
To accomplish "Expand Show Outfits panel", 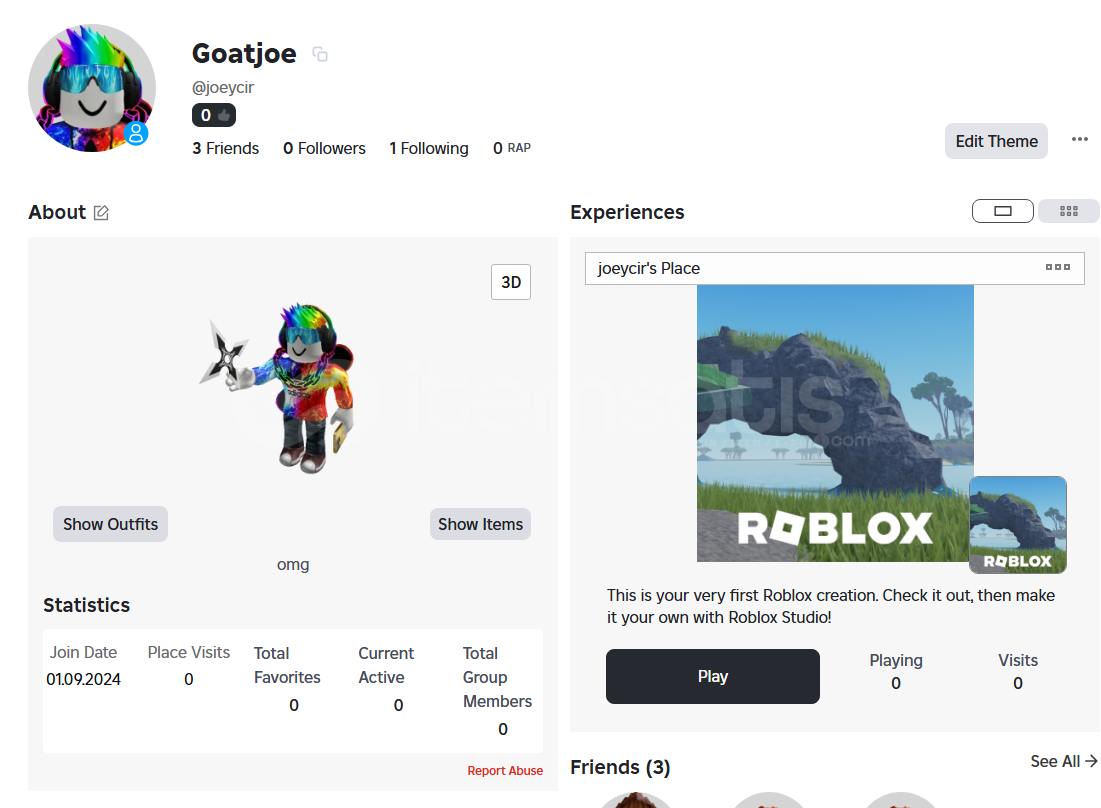I will tap(110, 524).
